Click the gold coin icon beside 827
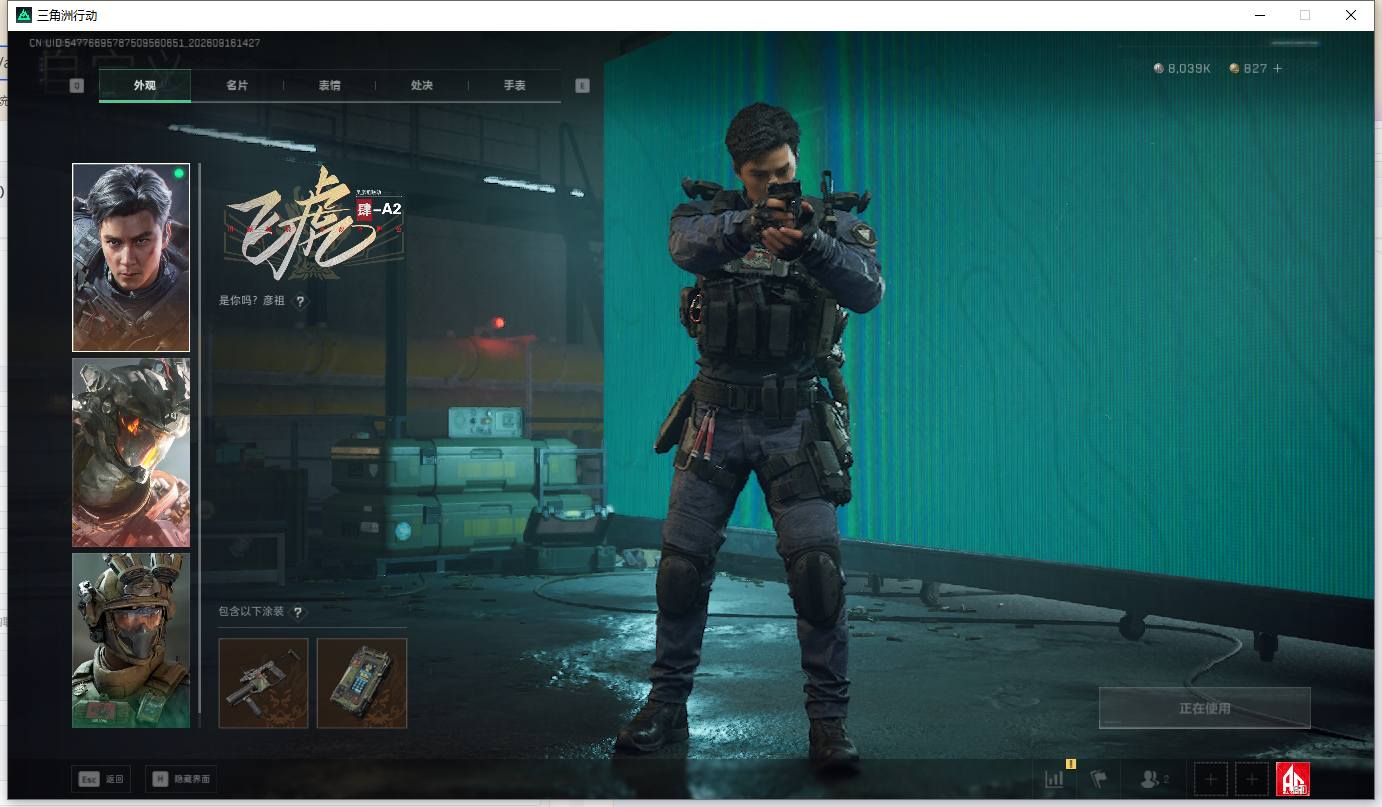 [x=1235, y=69]
